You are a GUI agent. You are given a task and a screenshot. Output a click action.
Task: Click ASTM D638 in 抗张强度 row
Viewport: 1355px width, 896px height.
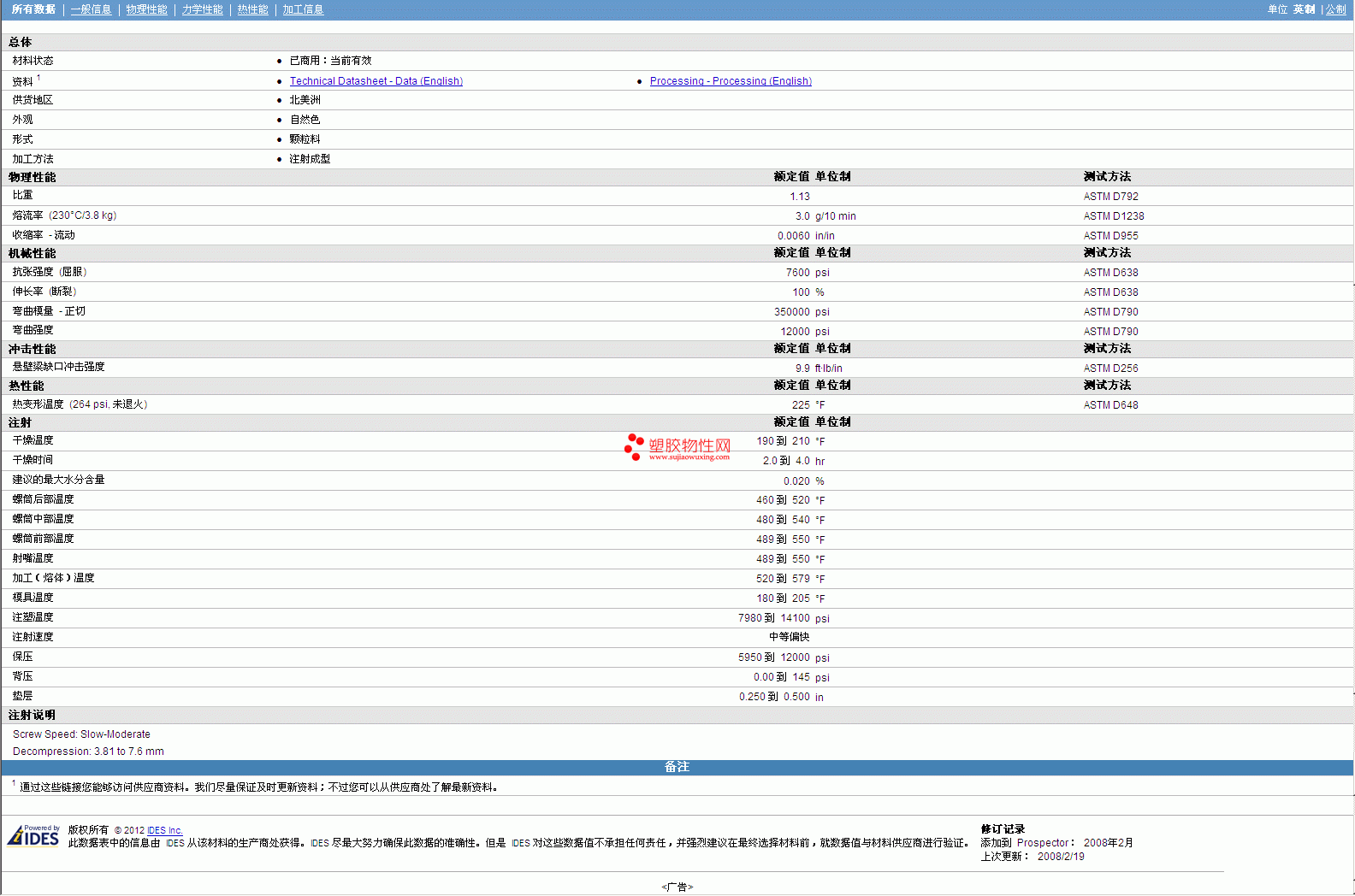tap(1110, 273)
